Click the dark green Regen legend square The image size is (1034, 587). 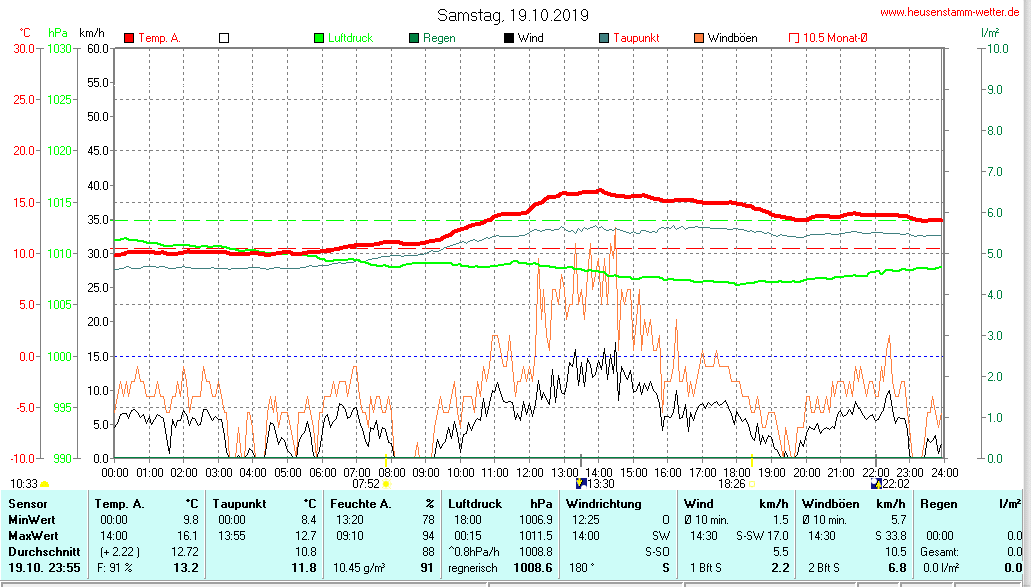(414, 38)
